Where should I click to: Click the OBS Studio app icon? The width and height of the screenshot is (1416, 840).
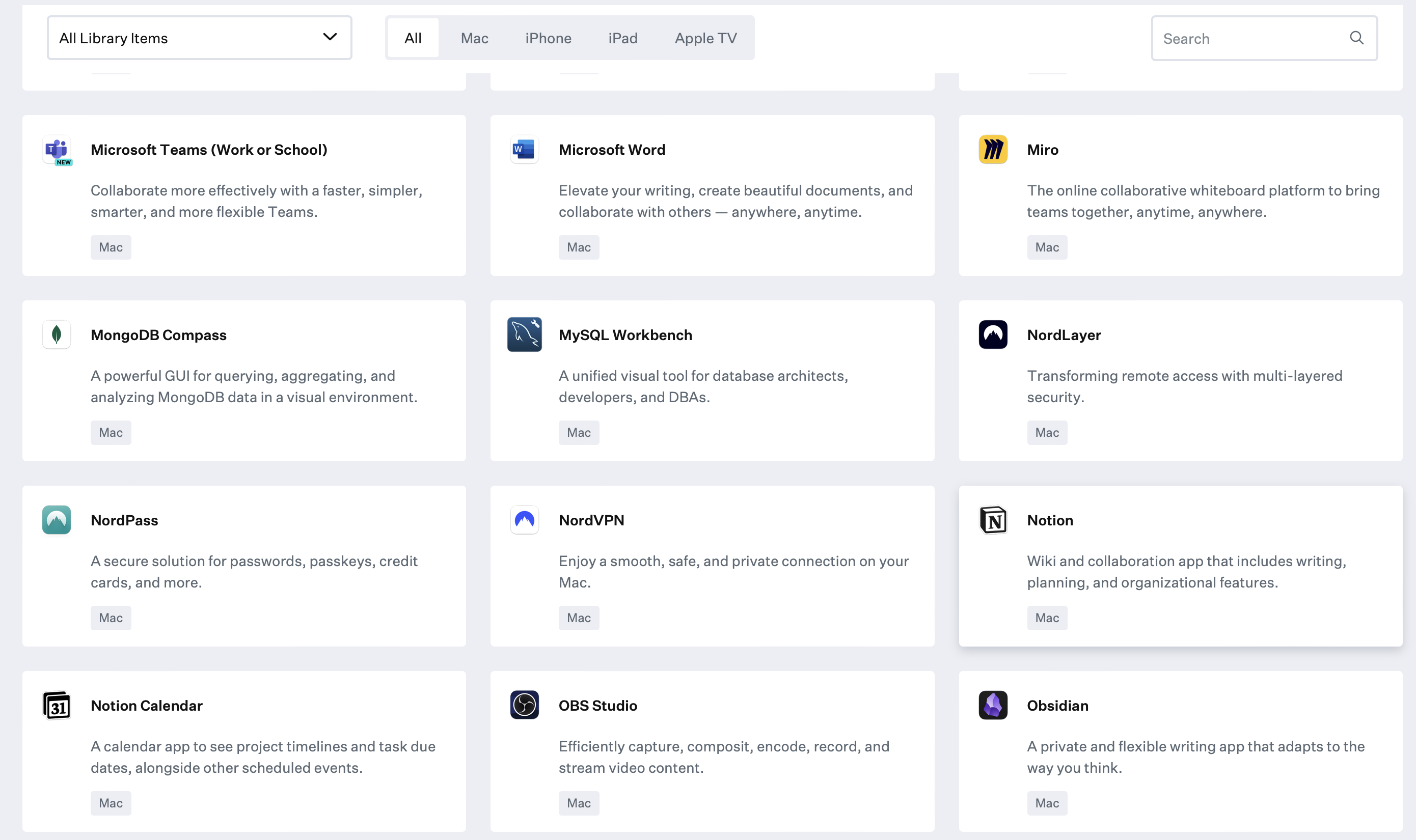[x=524, y=705]
